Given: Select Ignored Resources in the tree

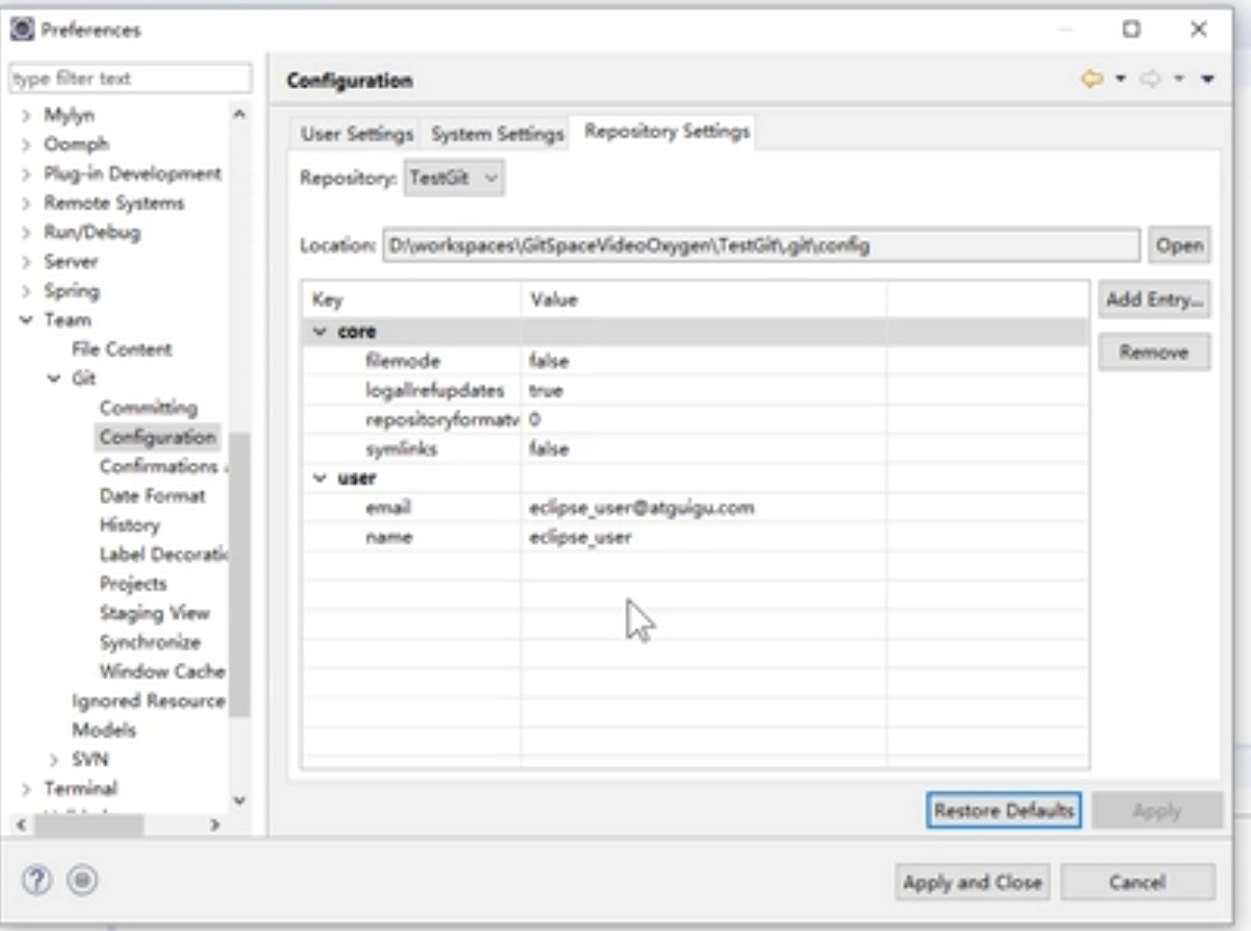Looking at the screenshot, I should [149, 701].
